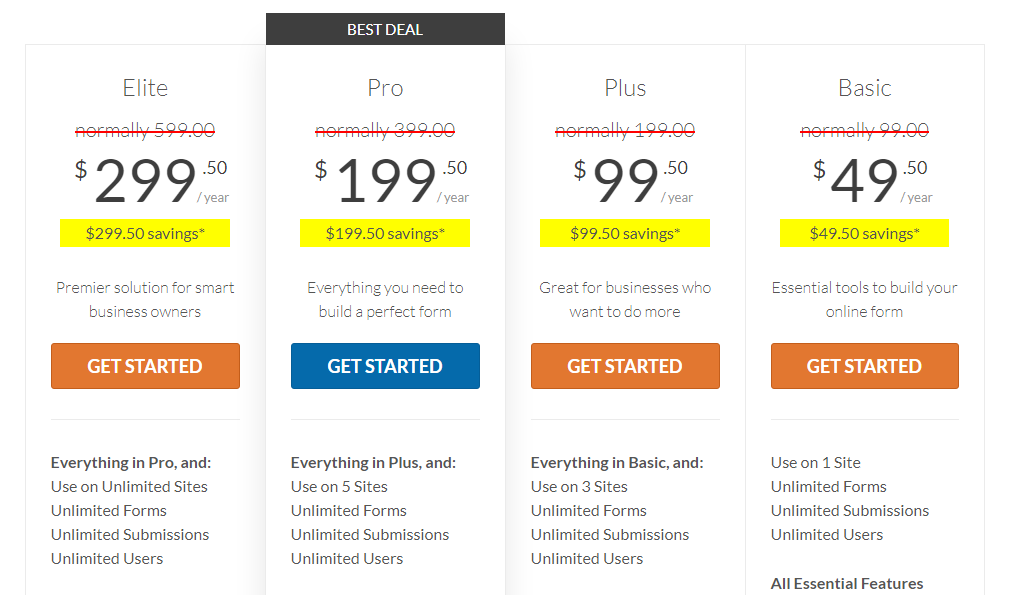Select the Basic plan Get Started button
This screenshot has width=1015, height=595.
coord(865,366)
